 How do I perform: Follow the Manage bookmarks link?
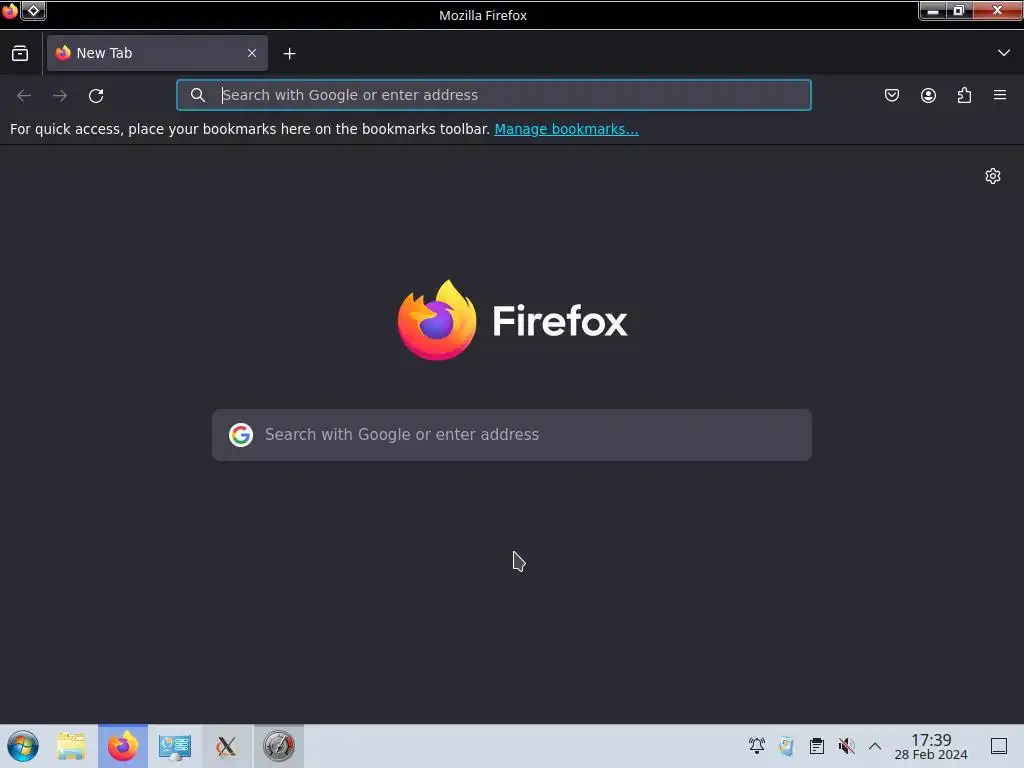[566, 129]
